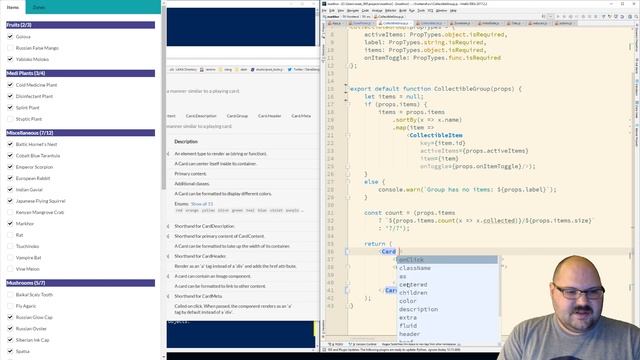640x360 pixels.
Task: Collapse the 'if (props.items)' fold marker
Action: click(349, 104)
